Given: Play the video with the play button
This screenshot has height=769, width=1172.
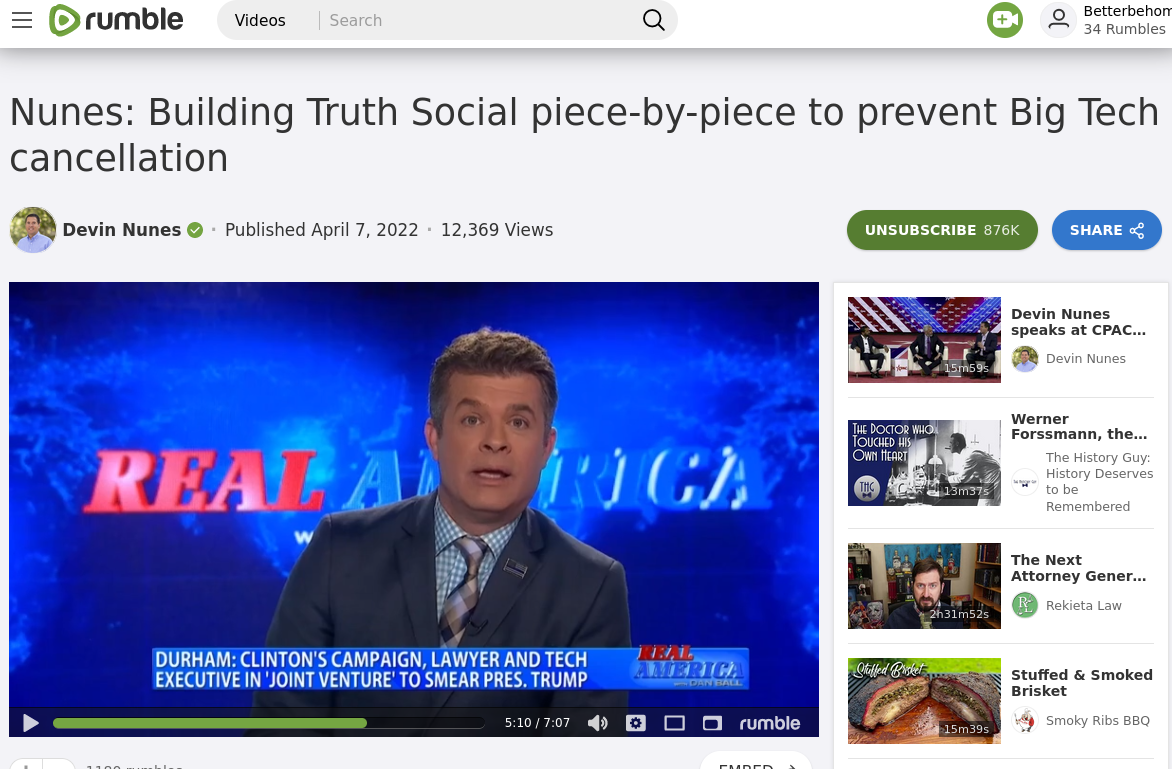Looking at the screenshot, I should 31,723.
